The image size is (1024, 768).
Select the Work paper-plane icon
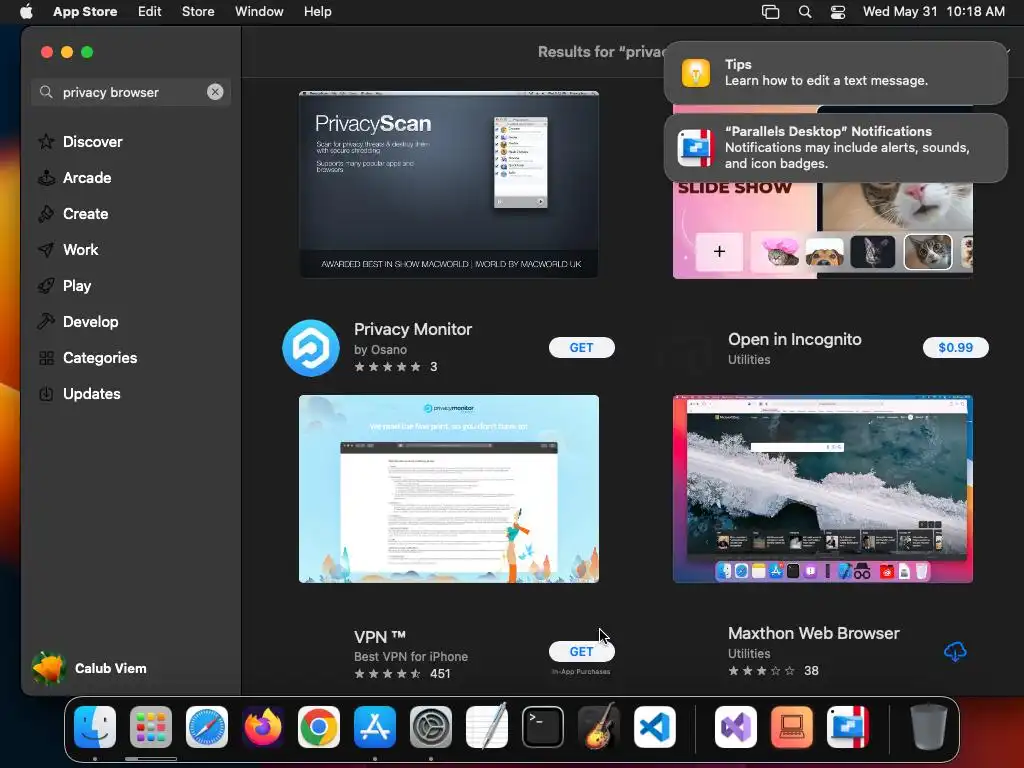point(46,249)
